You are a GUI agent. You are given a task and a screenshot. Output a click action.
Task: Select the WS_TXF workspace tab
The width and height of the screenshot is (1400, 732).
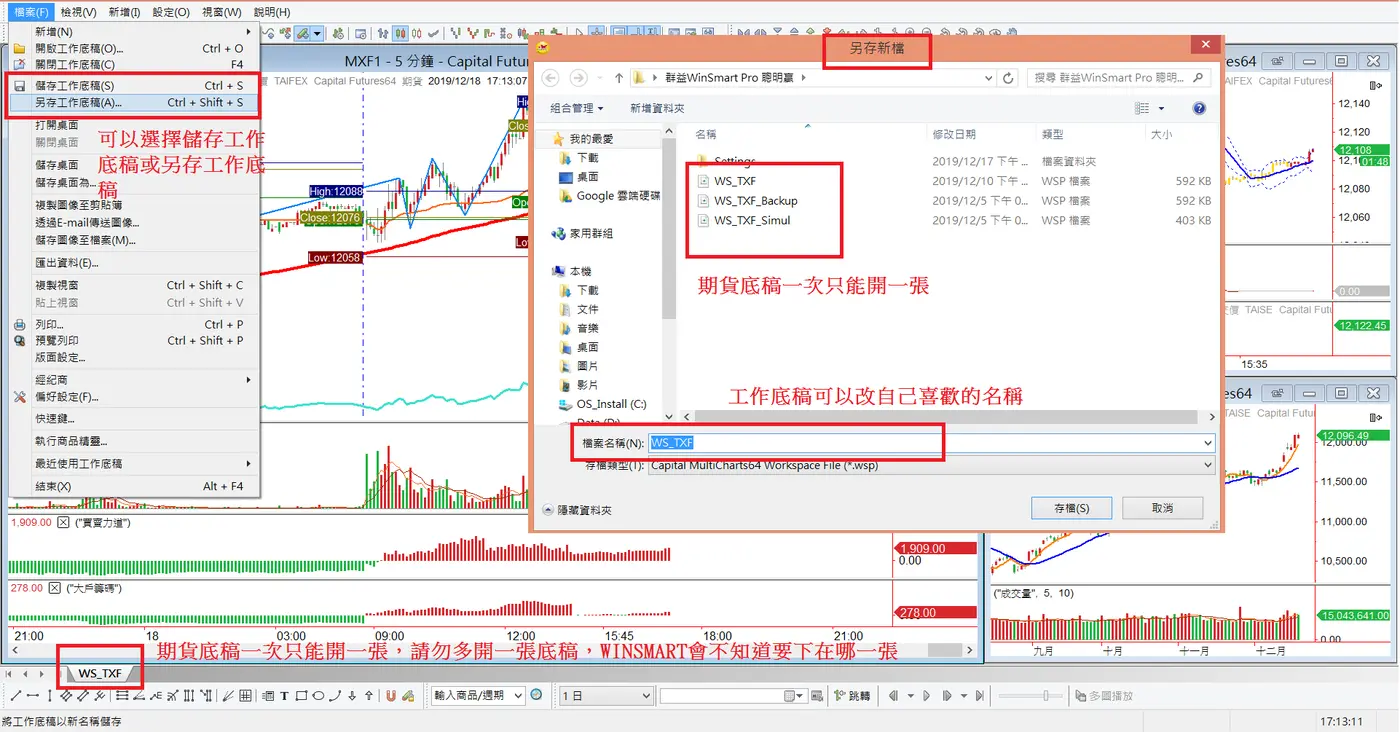(x=100, y=674)
